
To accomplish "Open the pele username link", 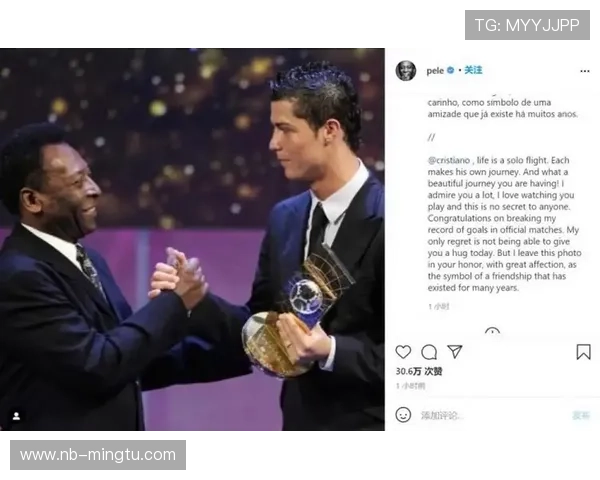I will pos(435,71).
